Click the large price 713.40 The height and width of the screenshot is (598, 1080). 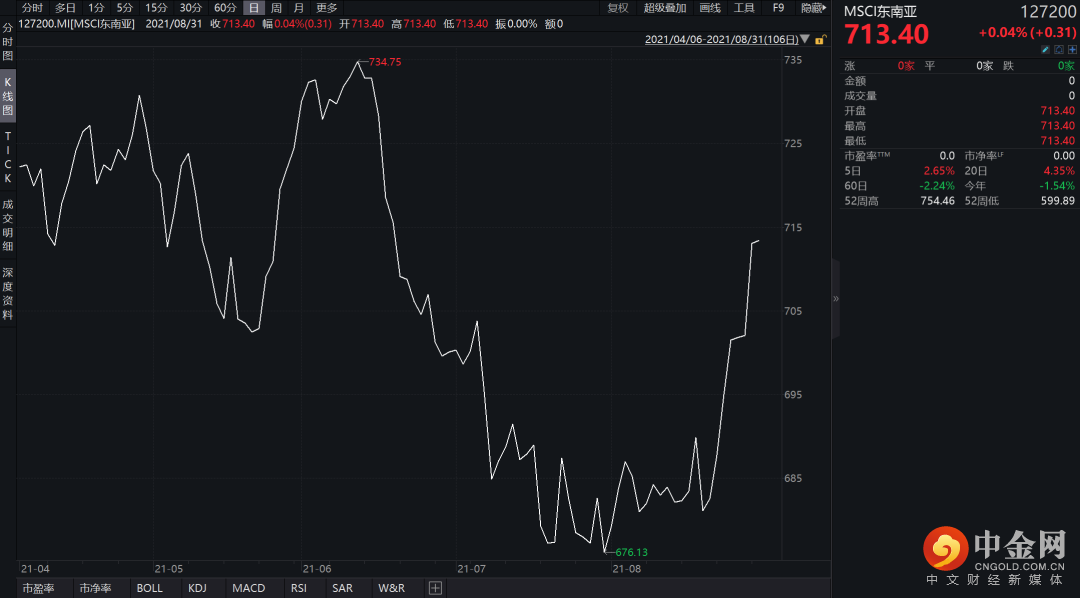[x=886, y=34]
